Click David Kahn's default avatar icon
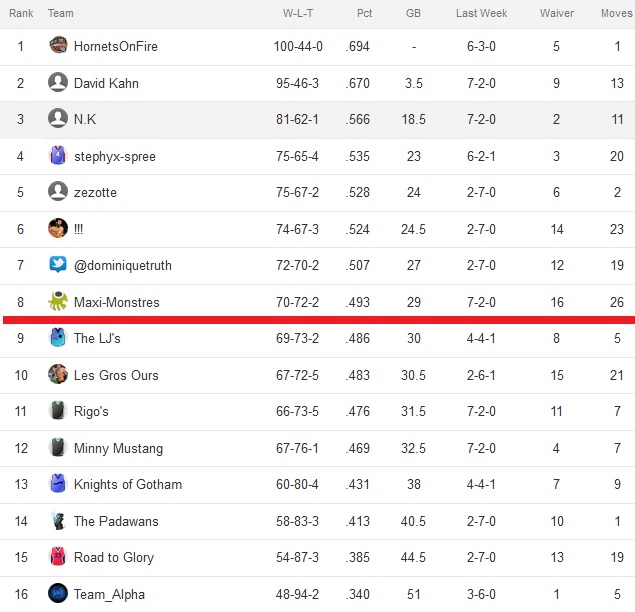 coord(58,82)
